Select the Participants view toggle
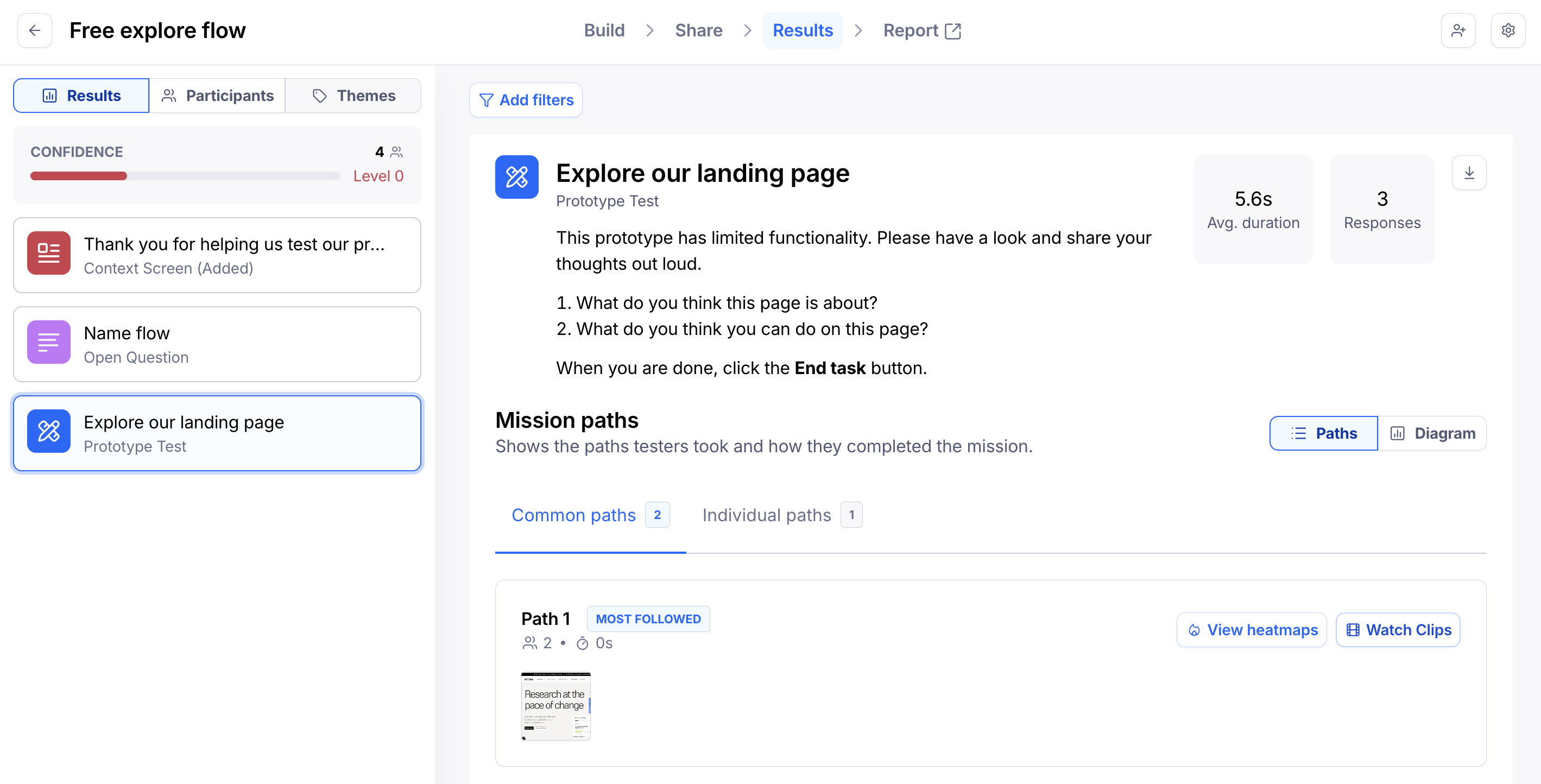This screenshot has width=1541, height=784. pos(217,96)
